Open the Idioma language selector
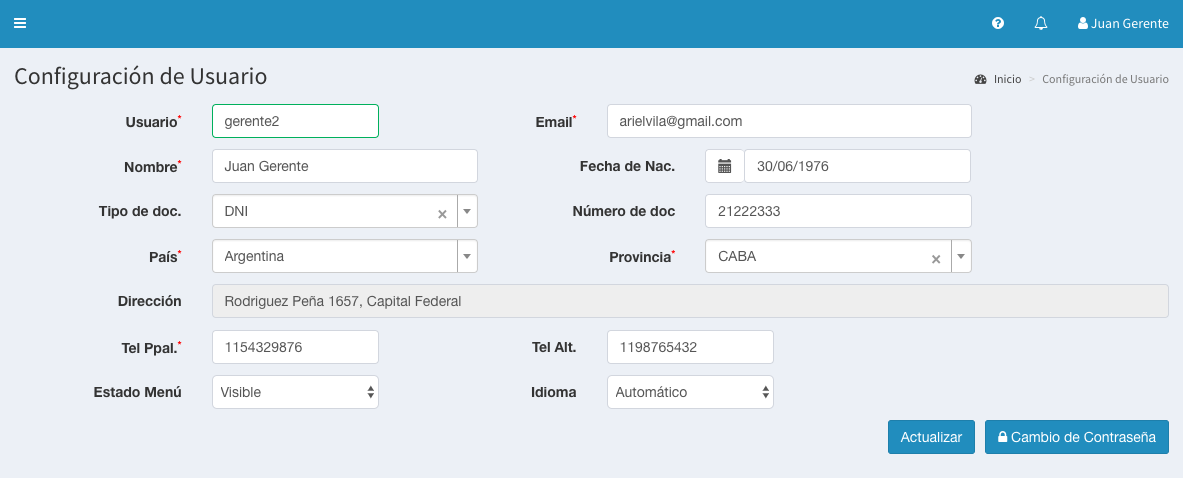Image resolution: width=1183 pixels, height=478 pixels. point(690,392)
